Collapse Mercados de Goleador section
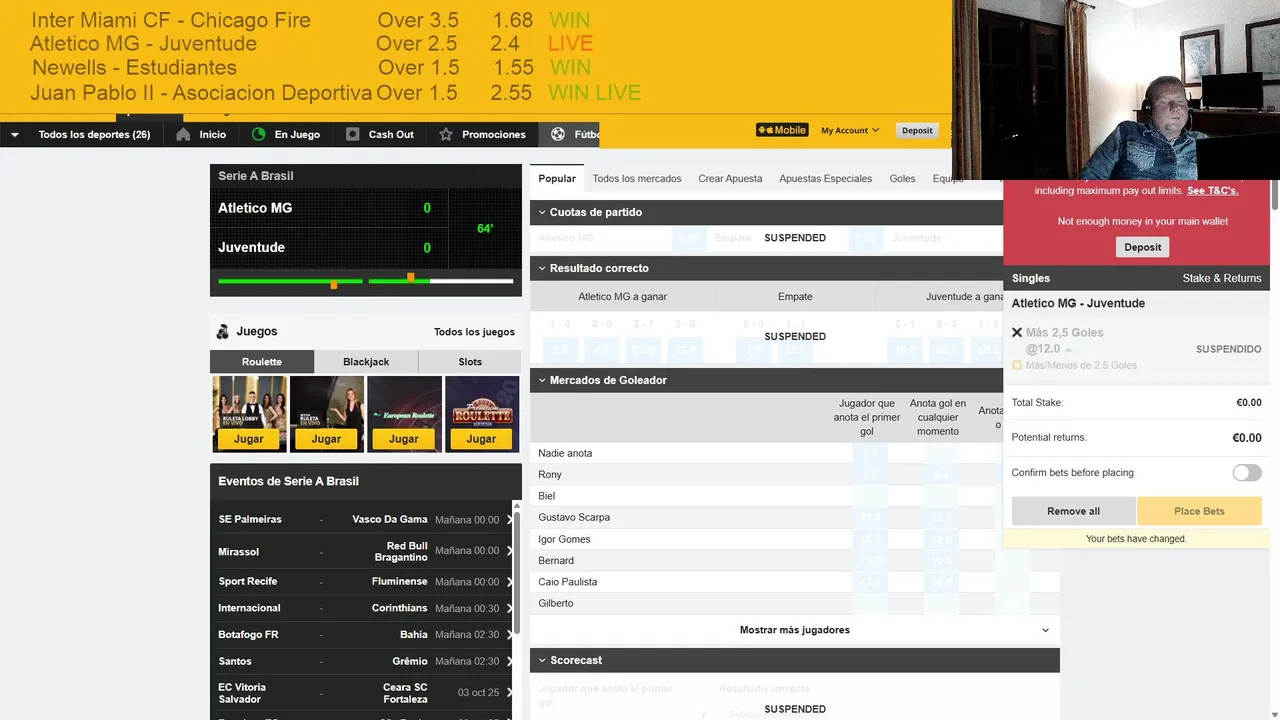Screen dimensions: 1280x720 [x=543, y=380]
